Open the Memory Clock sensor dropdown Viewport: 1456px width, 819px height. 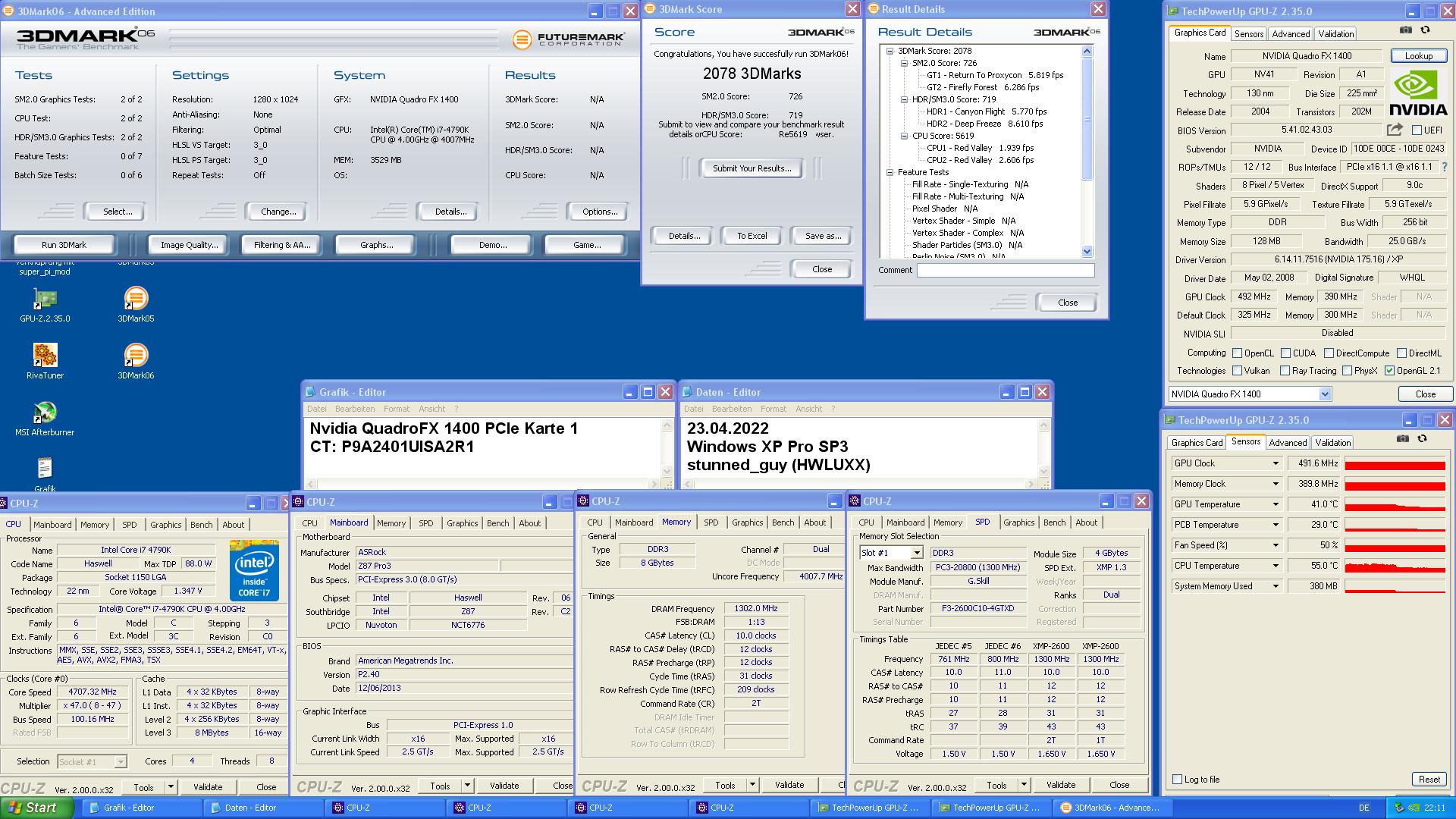pos(1275,484)
